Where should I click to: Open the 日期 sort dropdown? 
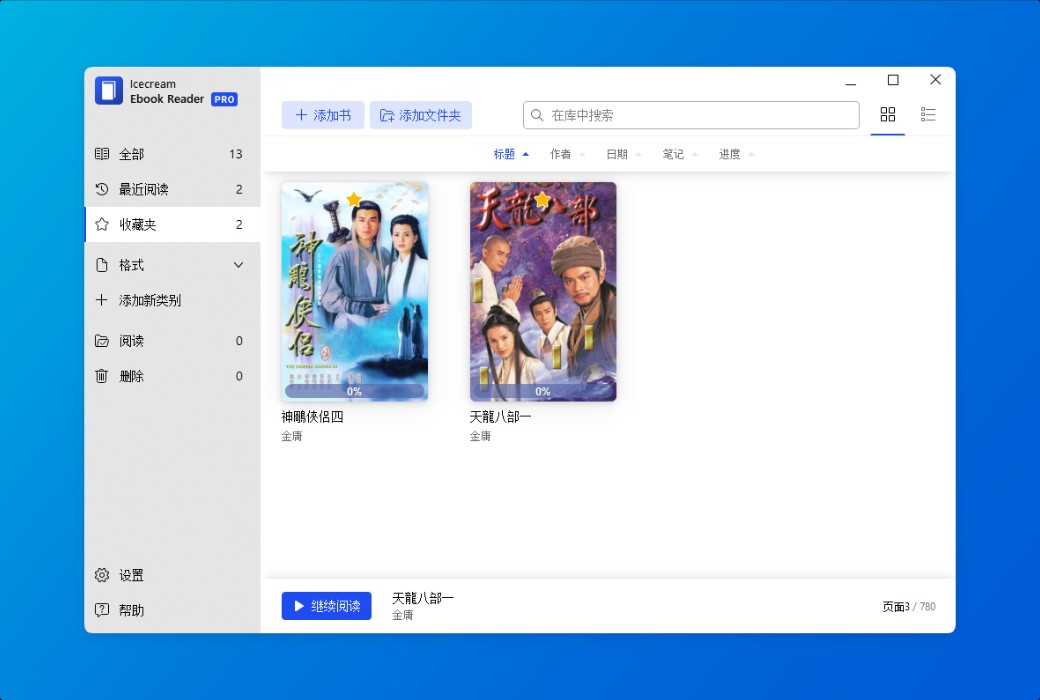(x=618, y=153)
